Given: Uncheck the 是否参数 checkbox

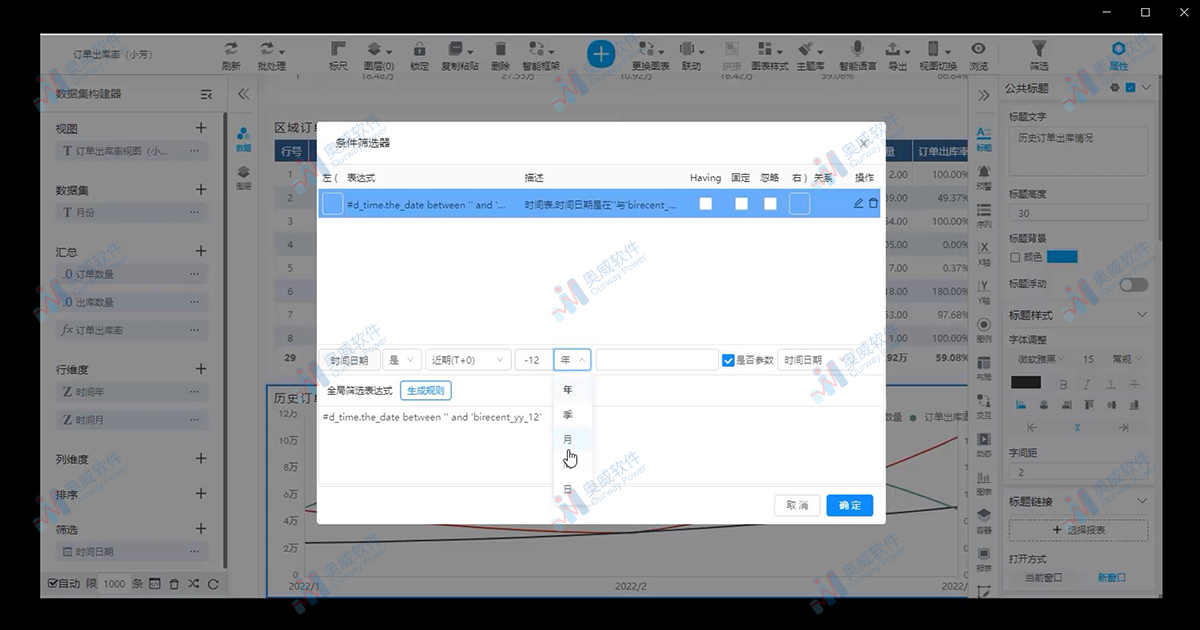Looking at the screenshot, I should pyautogui.click(x=728, y=360).
